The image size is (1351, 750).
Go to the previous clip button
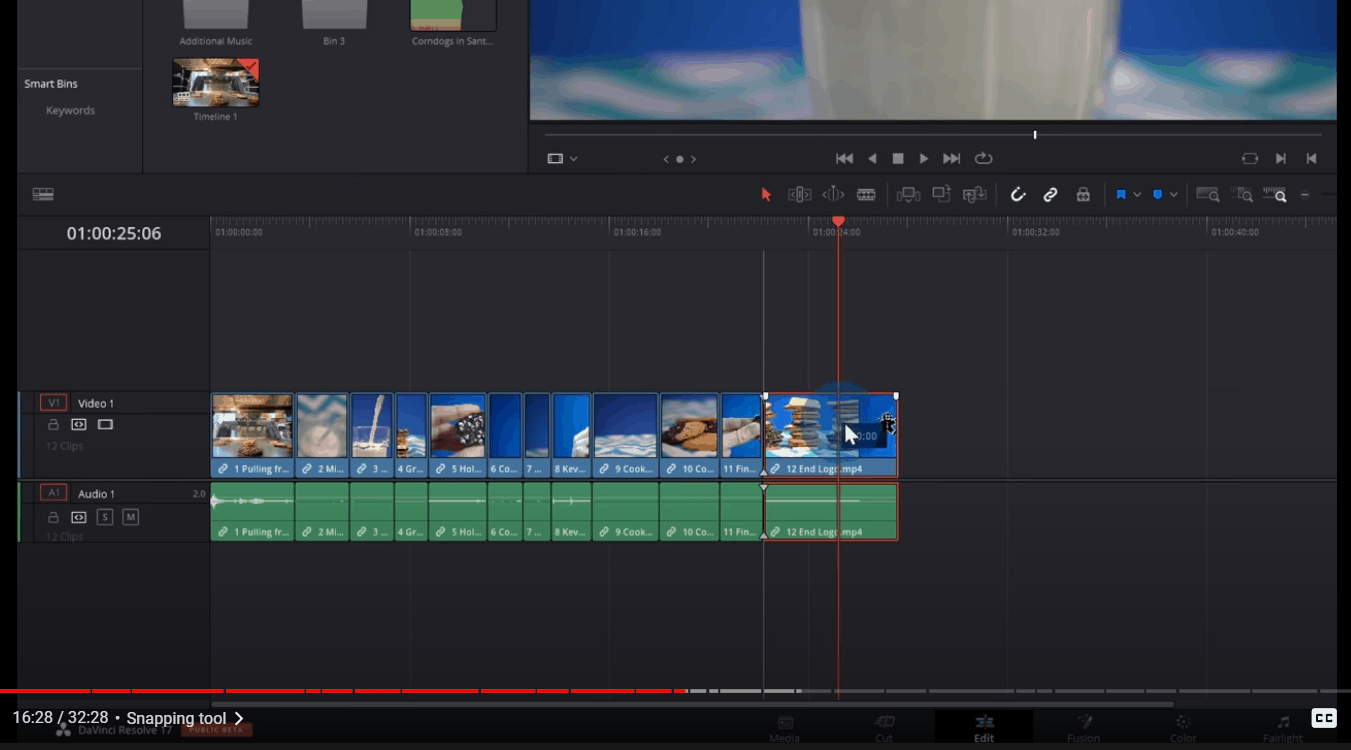click(x=1311, y=159)
